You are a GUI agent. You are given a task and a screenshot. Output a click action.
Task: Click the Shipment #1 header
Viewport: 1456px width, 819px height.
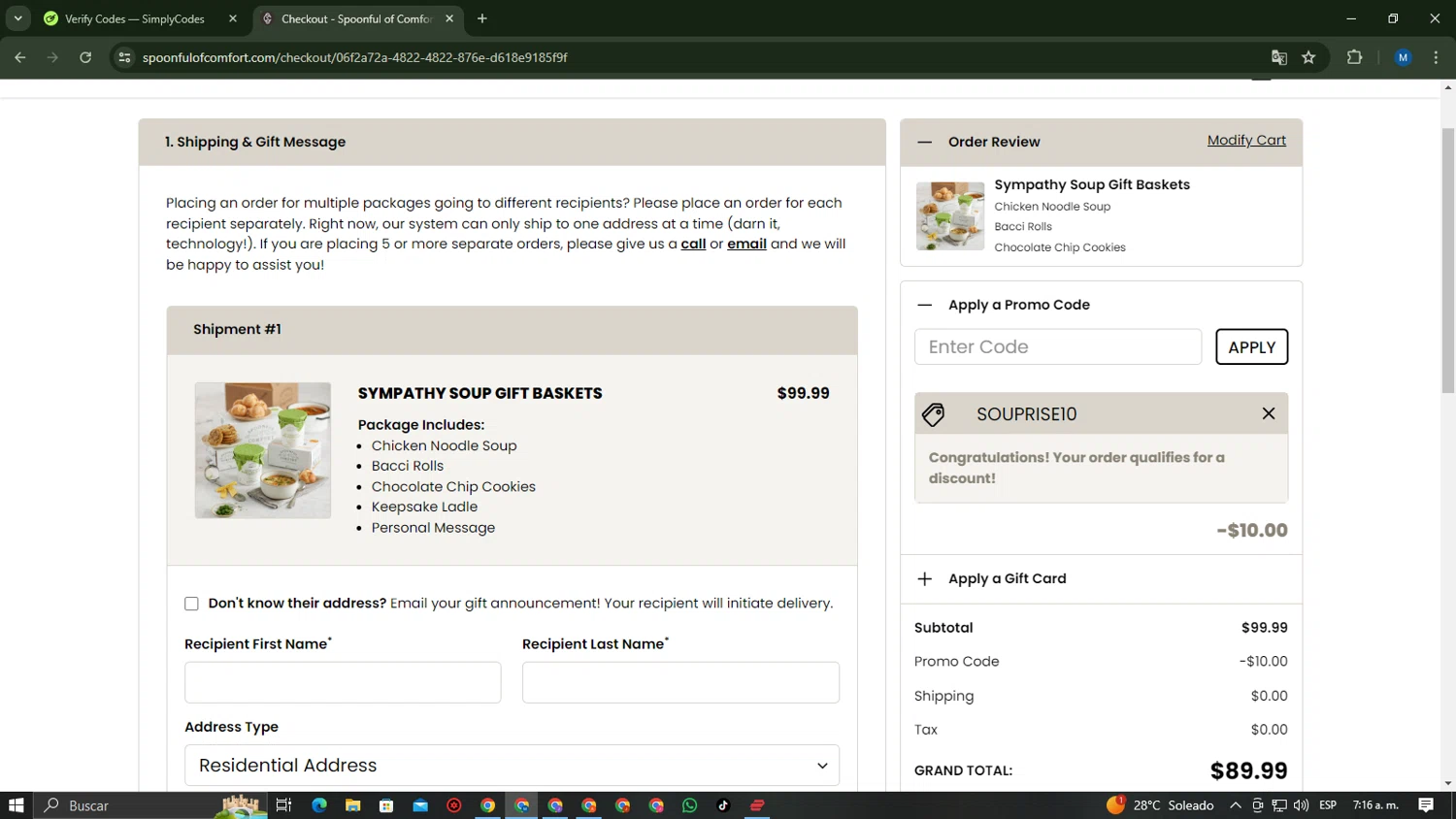(512, 330)
